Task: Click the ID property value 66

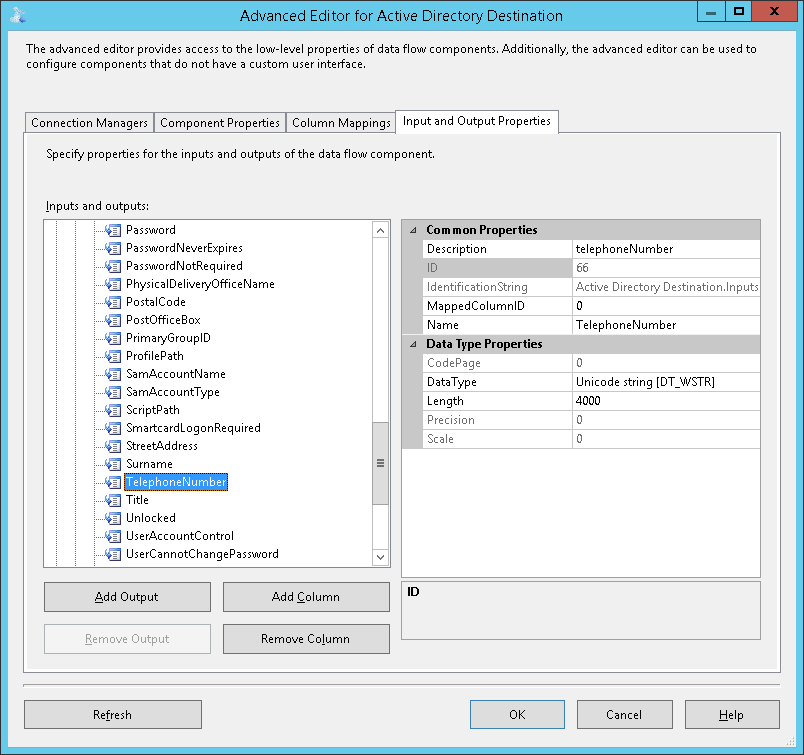Action: coord(666,268)
